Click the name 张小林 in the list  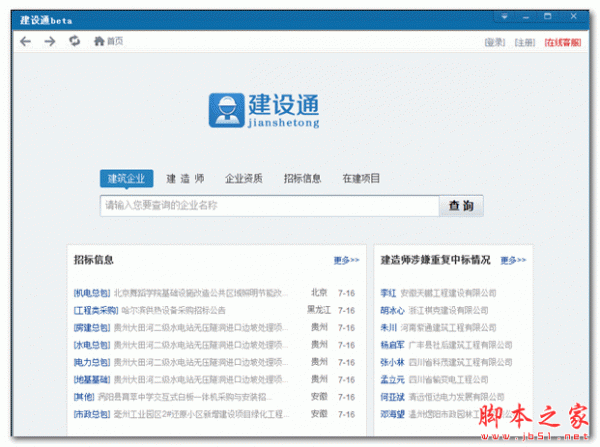coord(392,362)
